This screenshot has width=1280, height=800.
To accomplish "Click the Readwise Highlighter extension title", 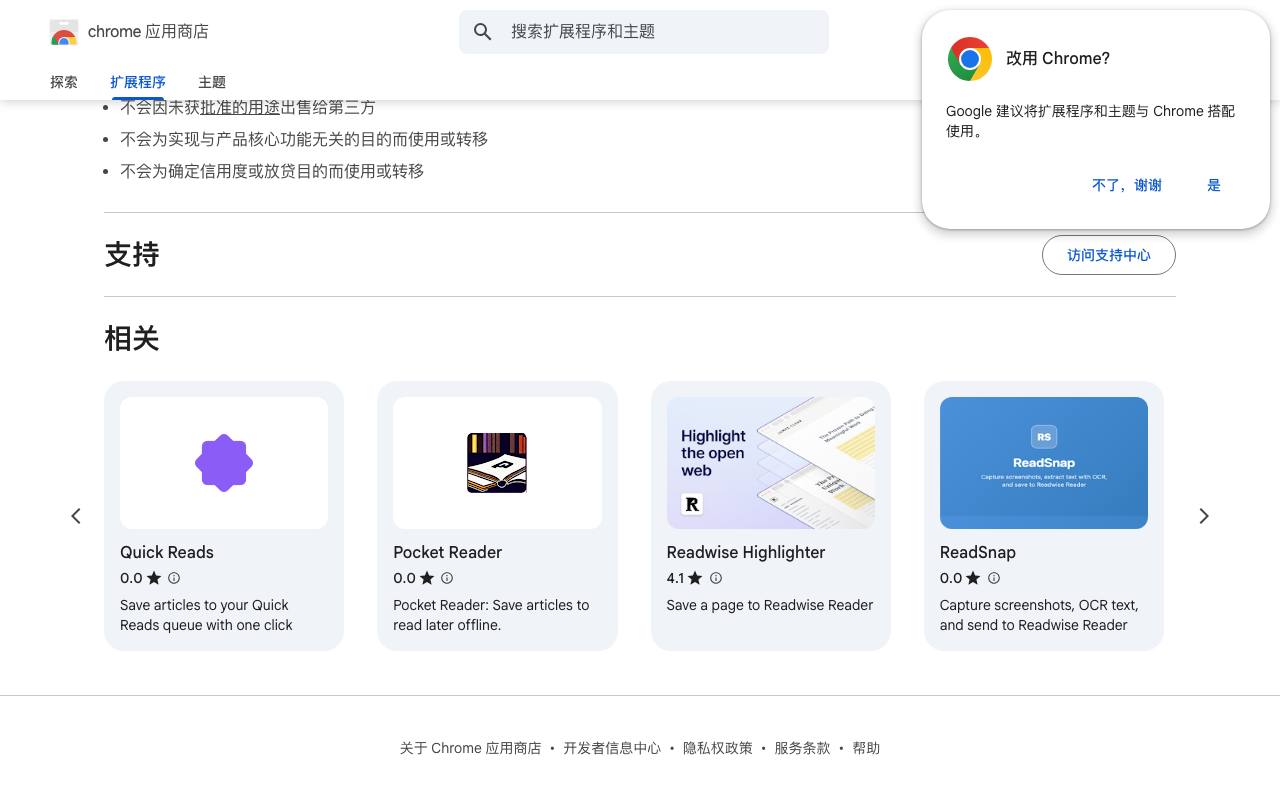I will click(746, 552).
